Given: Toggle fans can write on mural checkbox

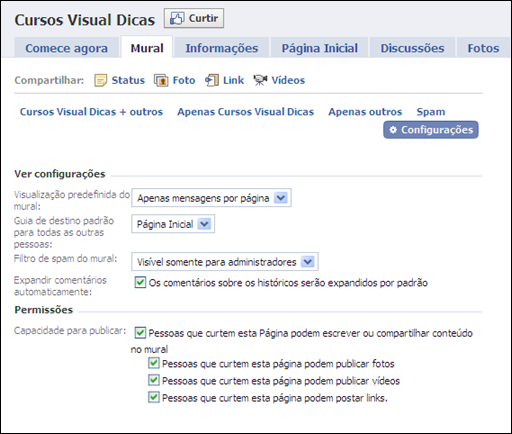Looking at the screenshot, I should pos(140,332).
